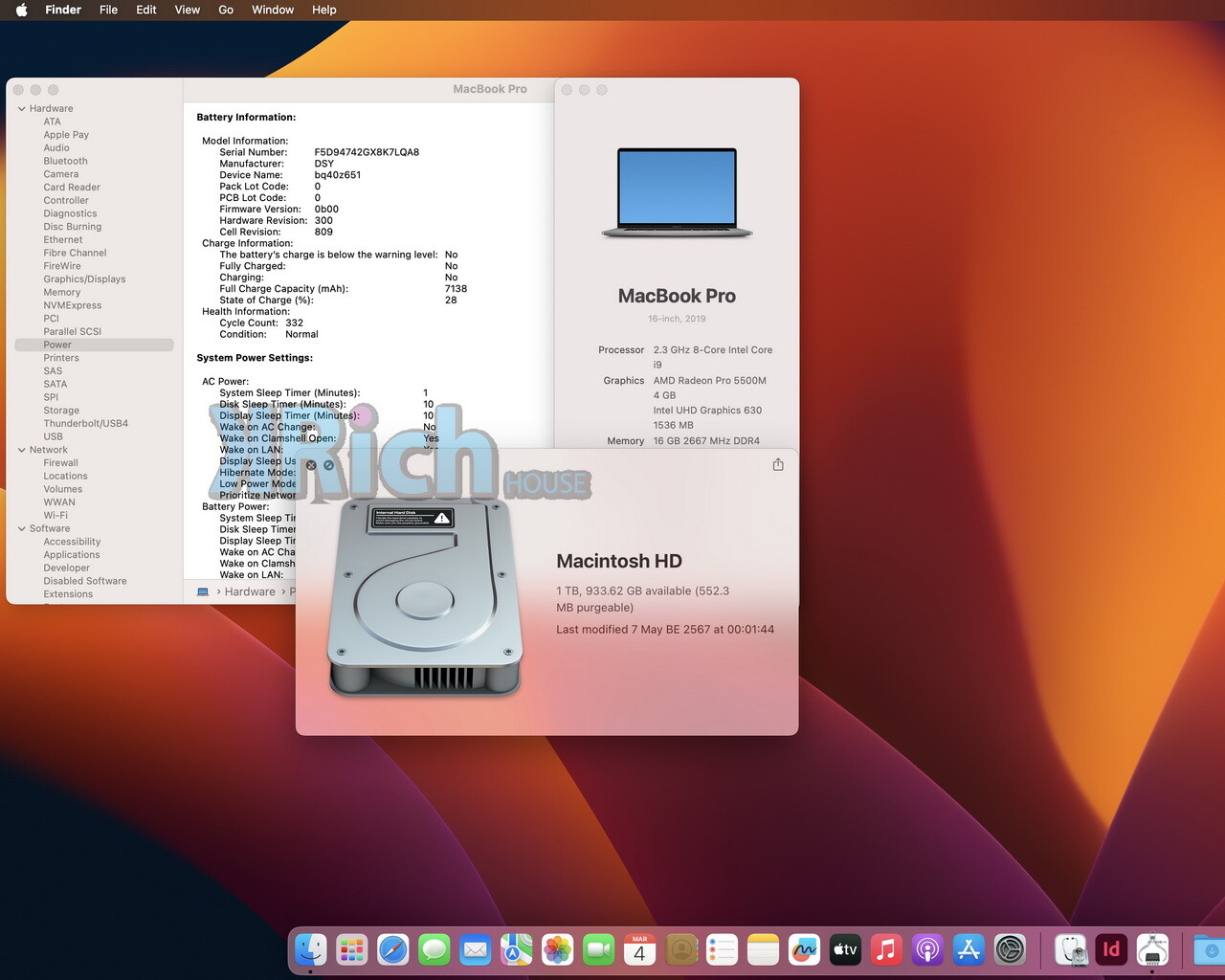Open the Downloads folder in the Dock
Screen dimensions: 1225x980
(1209, 949)
